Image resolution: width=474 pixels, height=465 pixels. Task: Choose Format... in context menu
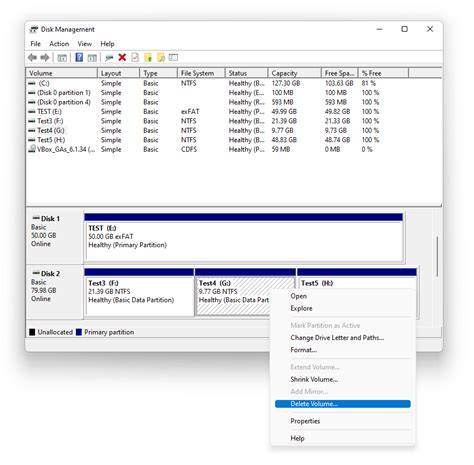(343, 350)
